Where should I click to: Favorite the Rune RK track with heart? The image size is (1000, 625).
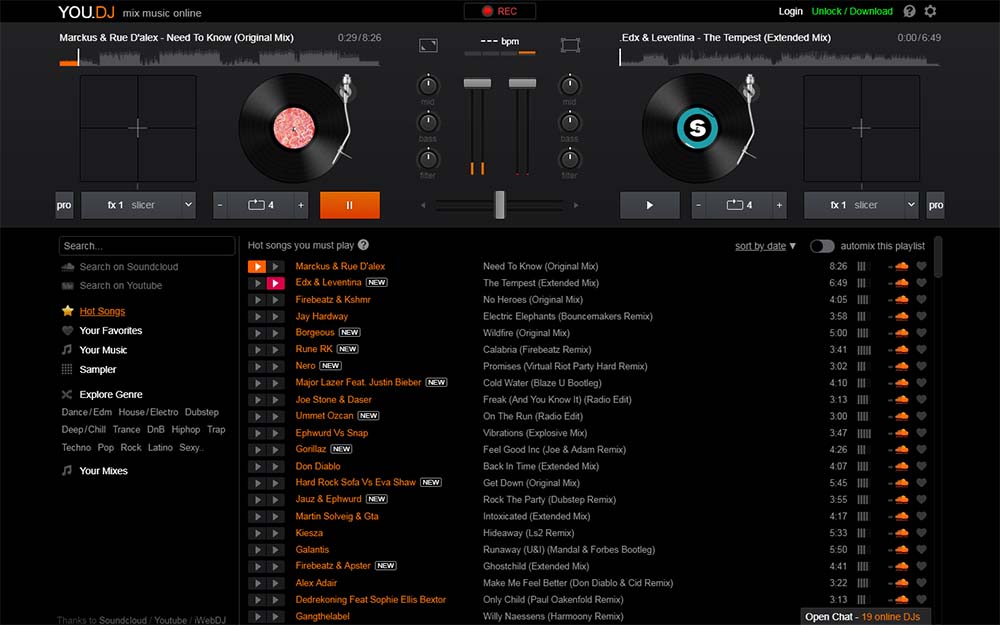[x=921, y=349]
